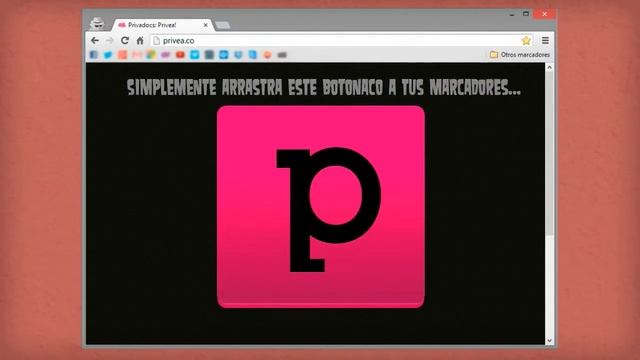Viewport: 640px width, 360px height.
Task: Reload the privea.co page
Action: tap(125, 40)
